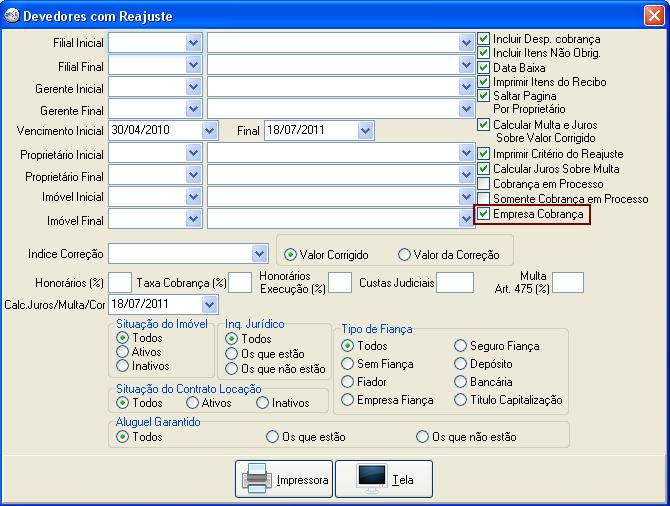670x506 pixels.
Task: Expand the Filial Inicial code dropdown
Action: [x=193, y=43]
